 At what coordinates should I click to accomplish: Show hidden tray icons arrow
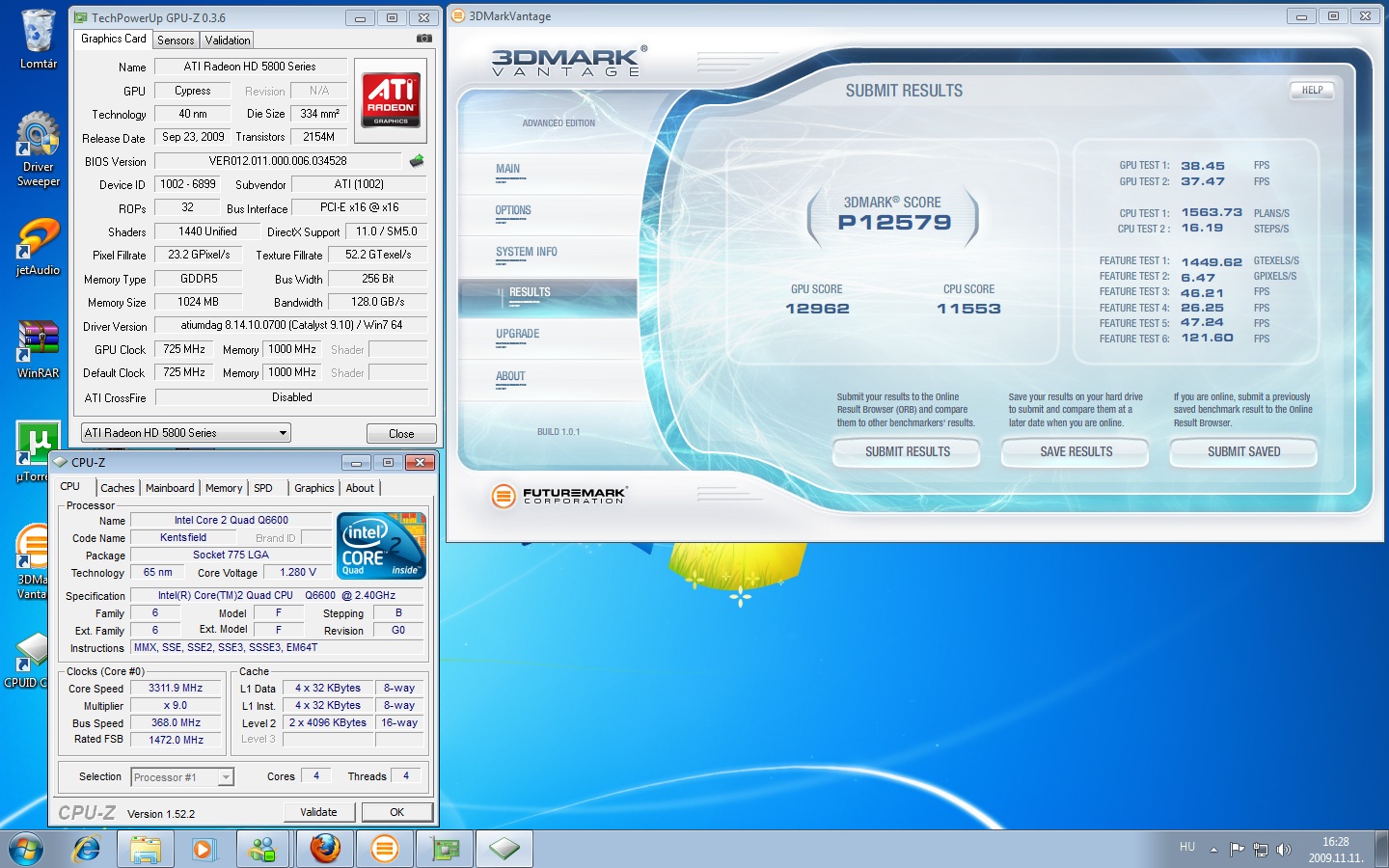(x=1213, y=850)
